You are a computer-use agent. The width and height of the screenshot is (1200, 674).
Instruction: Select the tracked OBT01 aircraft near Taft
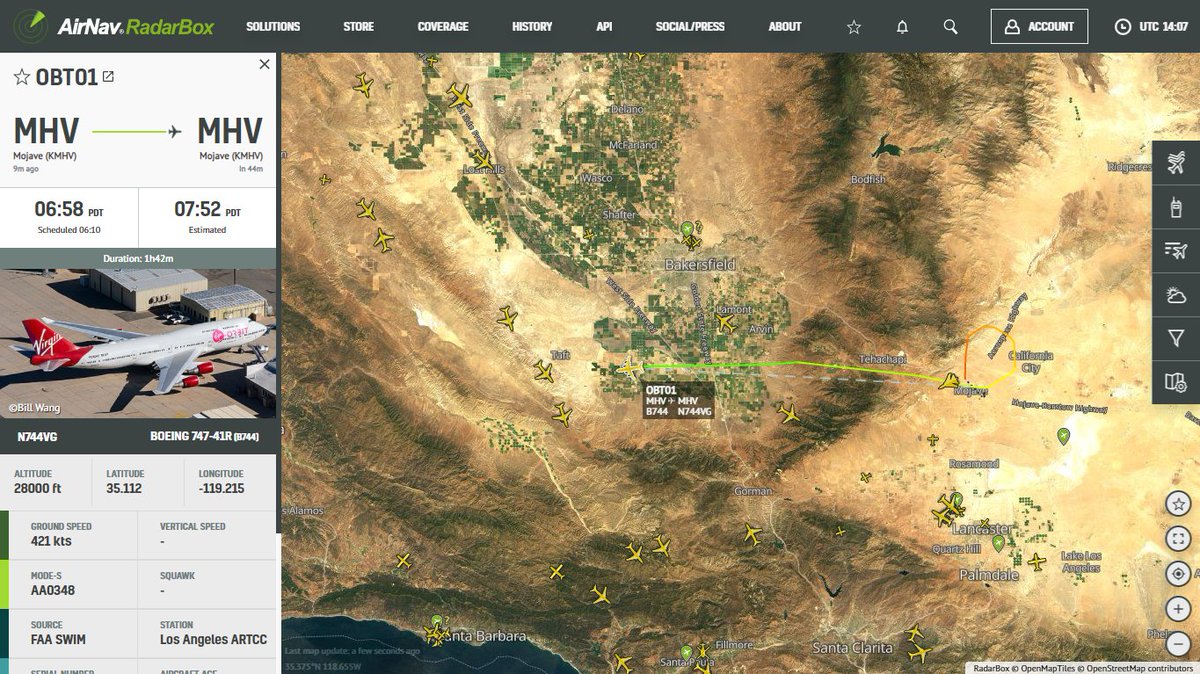point(630,368)
